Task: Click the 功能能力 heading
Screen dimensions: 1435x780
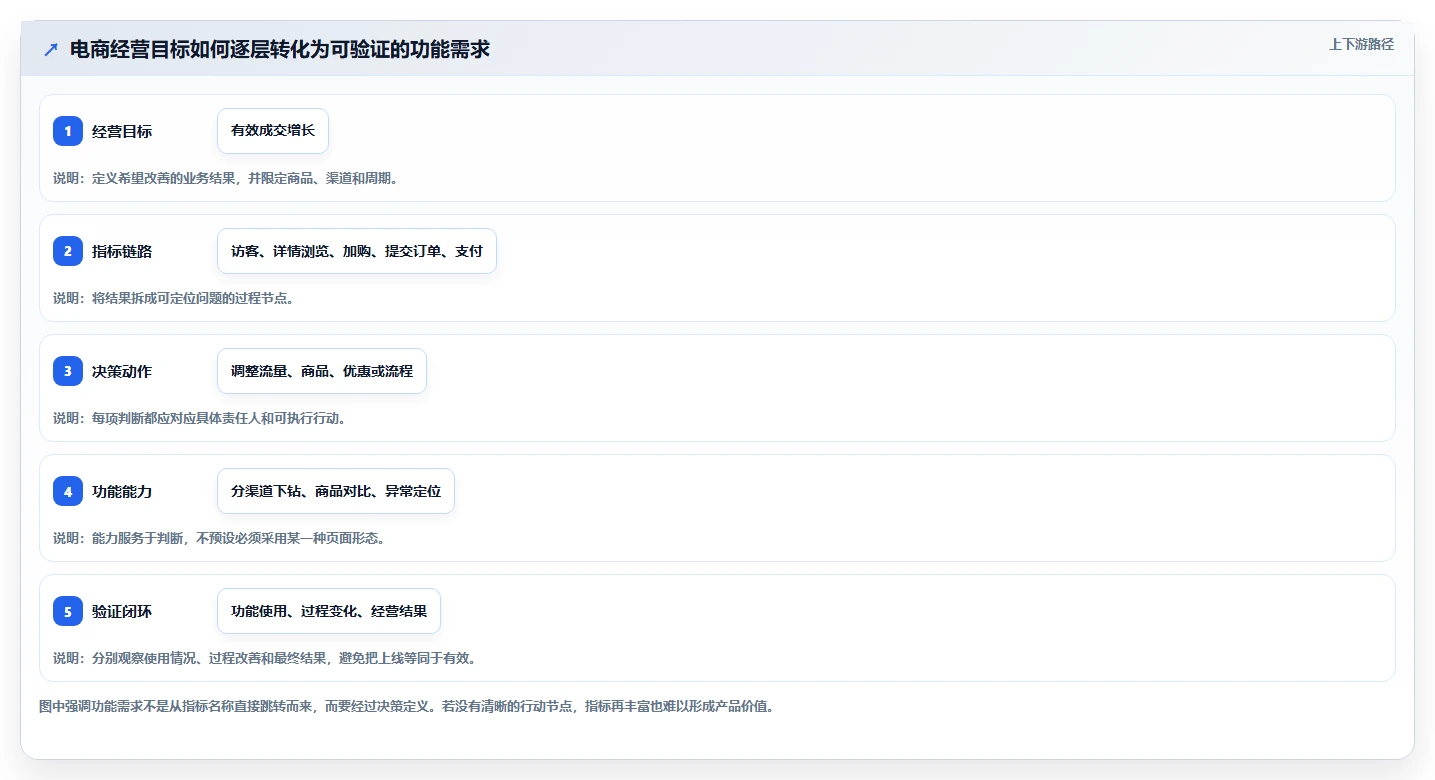Action: pyautogui.click(x=122, y=491)
